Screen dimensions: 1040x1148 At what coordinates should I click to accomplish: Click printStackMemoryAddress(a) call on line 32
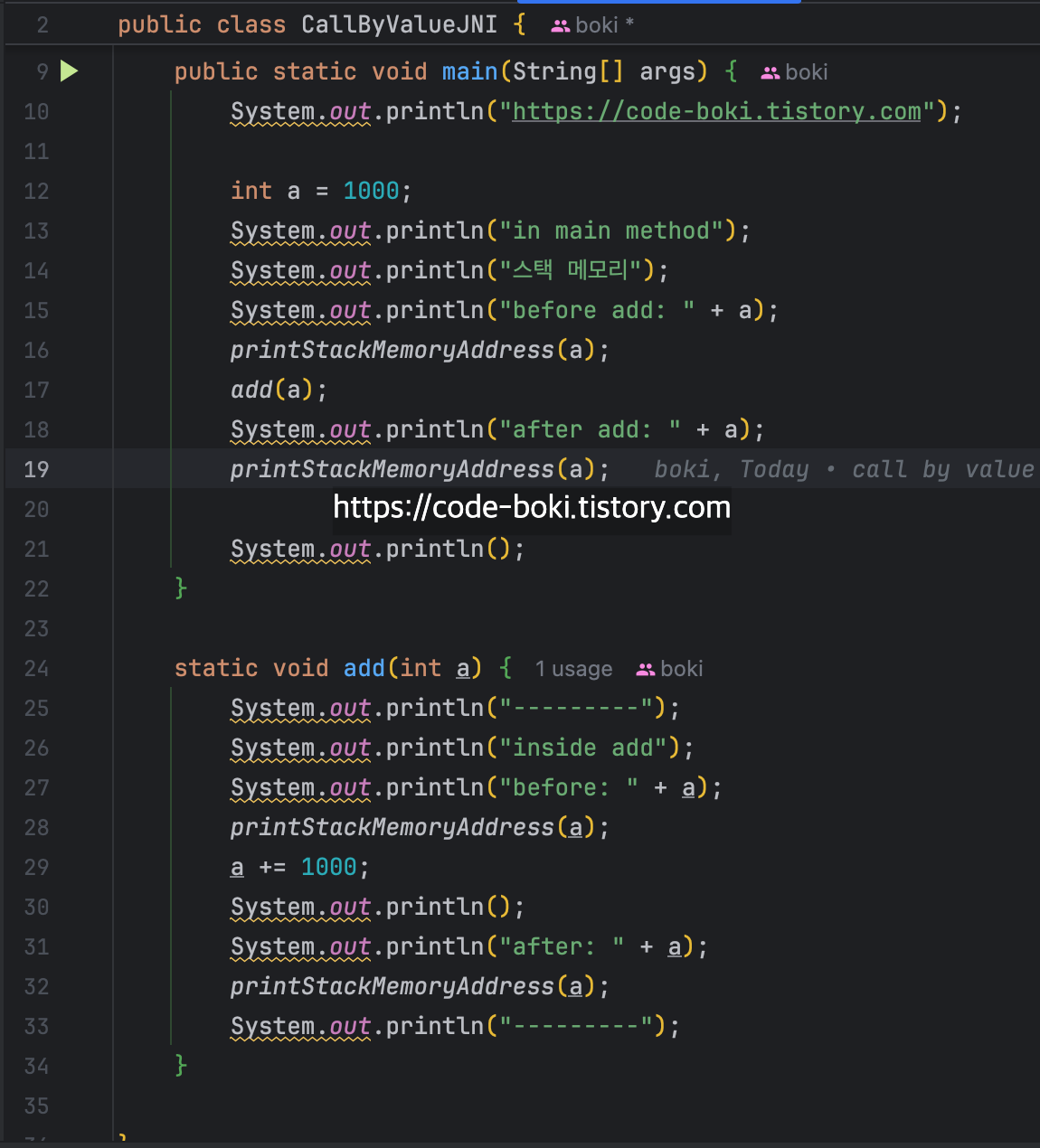(420, 986)
